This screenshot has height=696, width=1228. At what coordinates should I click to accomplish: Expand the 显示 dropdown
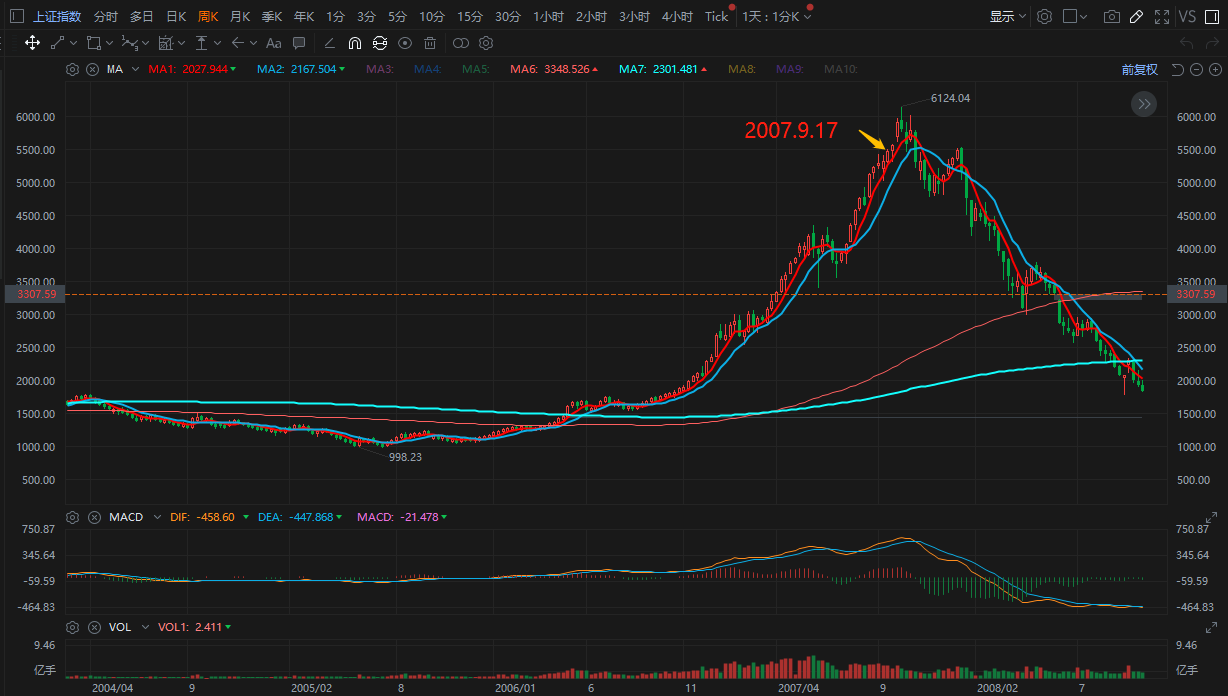(1008, 17)
